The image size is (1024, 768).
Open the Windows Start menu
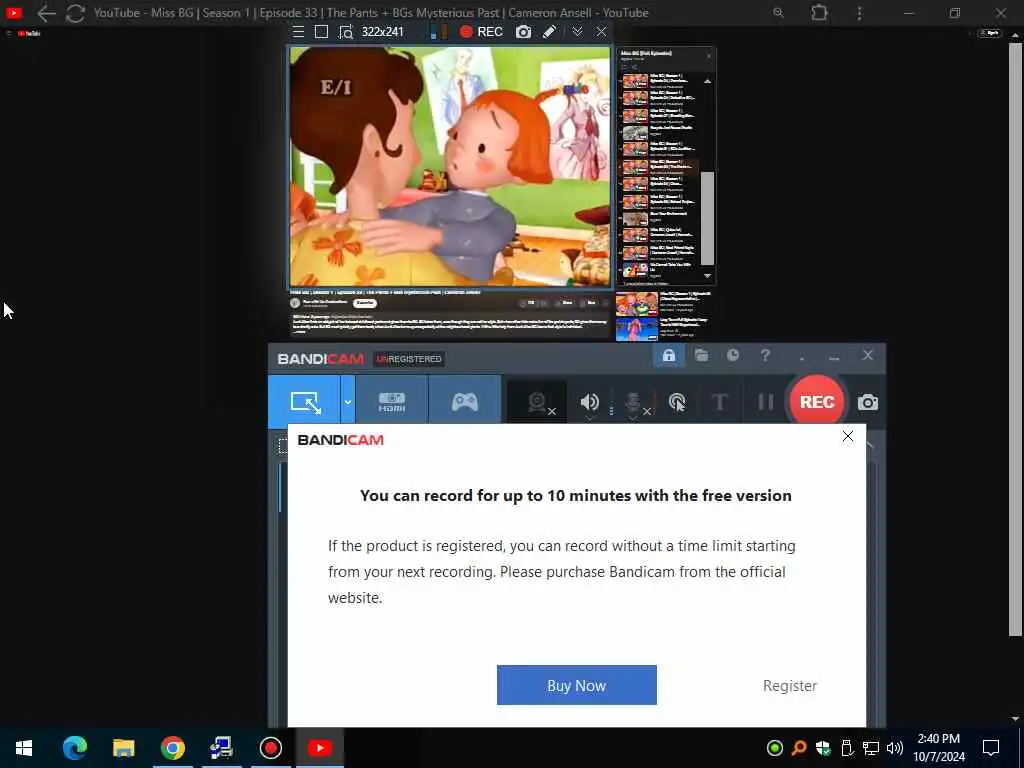click(x=24, y=748)
